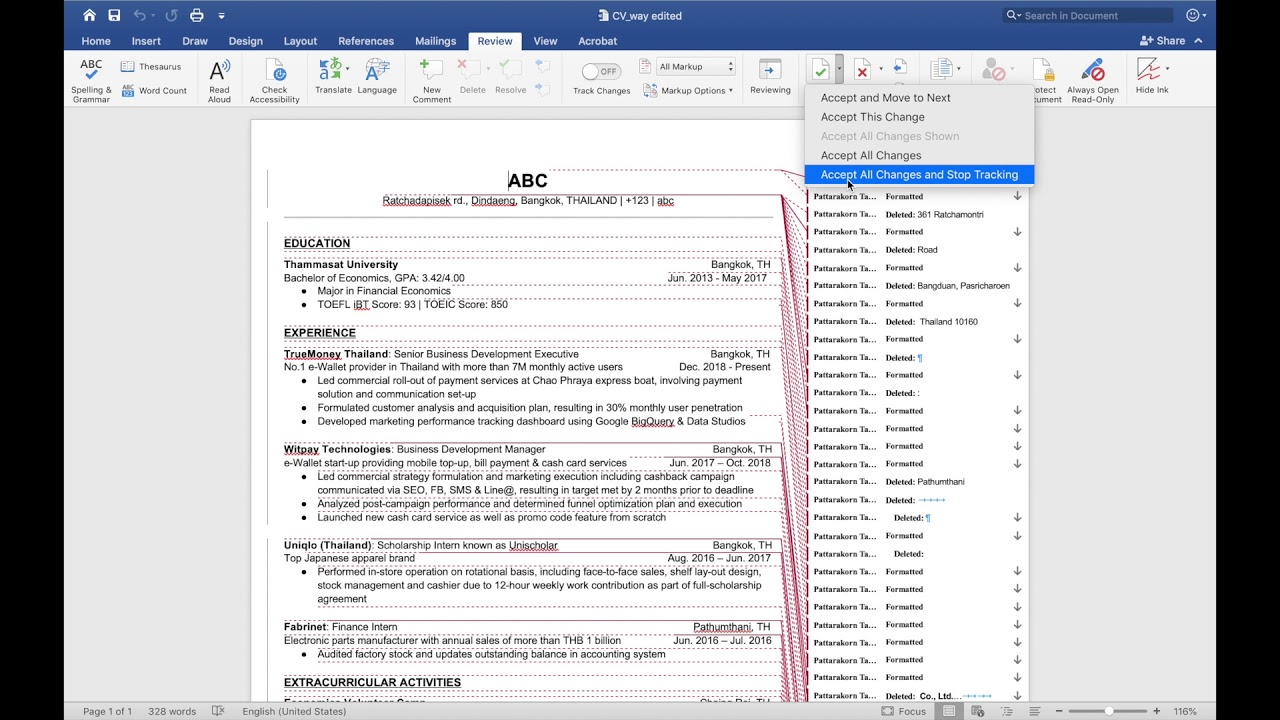This screenshot has height=720, width=1280.
Task: Switch to the Draw tab
Action: [195, 41]
